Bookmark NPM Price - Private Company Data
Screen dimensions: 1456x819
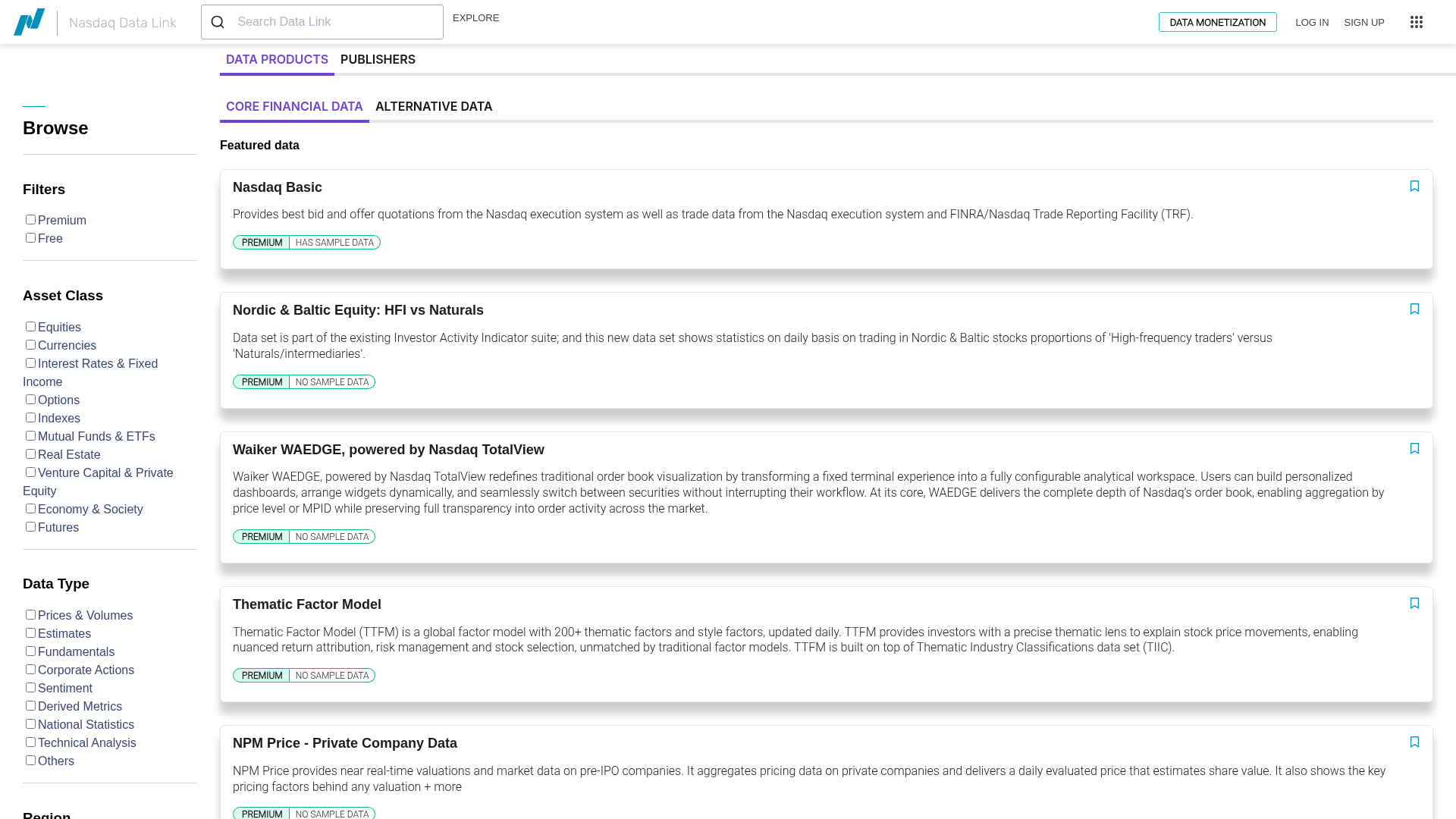(1414, 742)
